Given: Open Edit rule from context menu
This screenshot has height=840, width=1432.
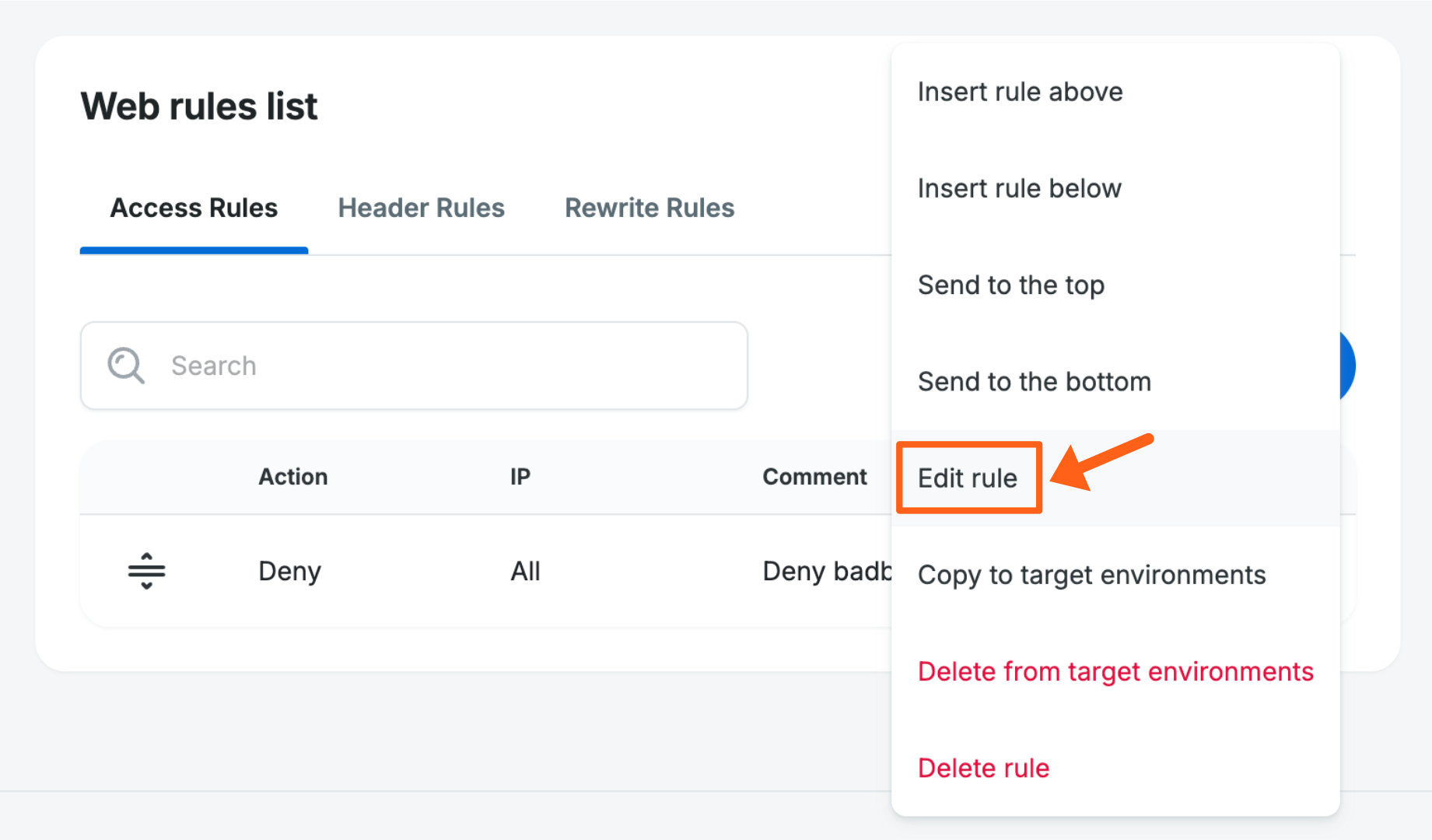Looking at the screenshot, I should point(968,478).
